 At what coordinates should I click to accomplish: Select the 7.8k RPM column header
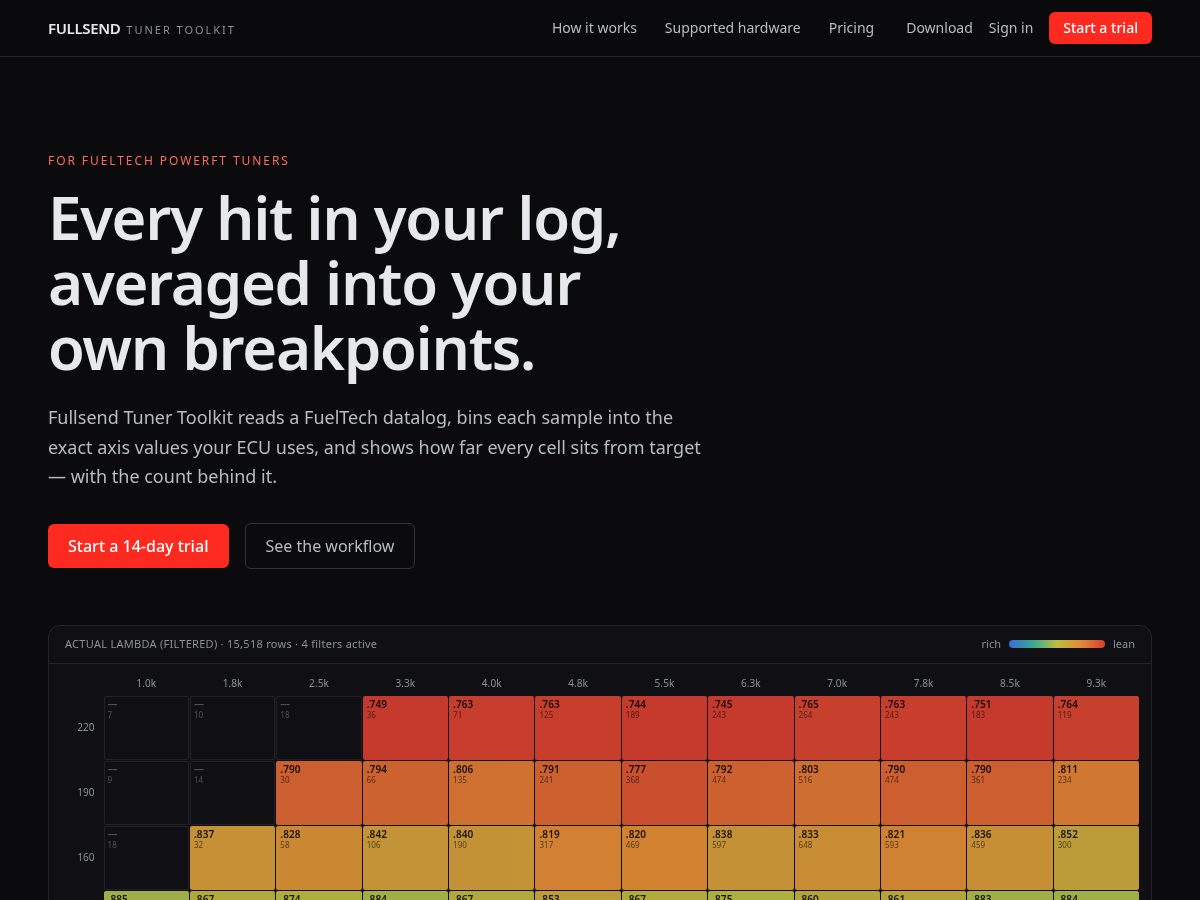pos(924,683)
